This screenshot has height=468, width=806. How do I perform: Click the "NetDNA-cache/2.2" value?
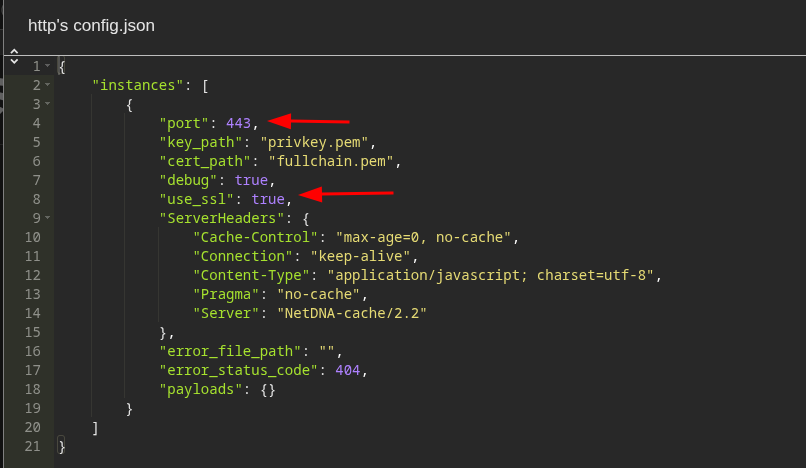coord(352,314)
